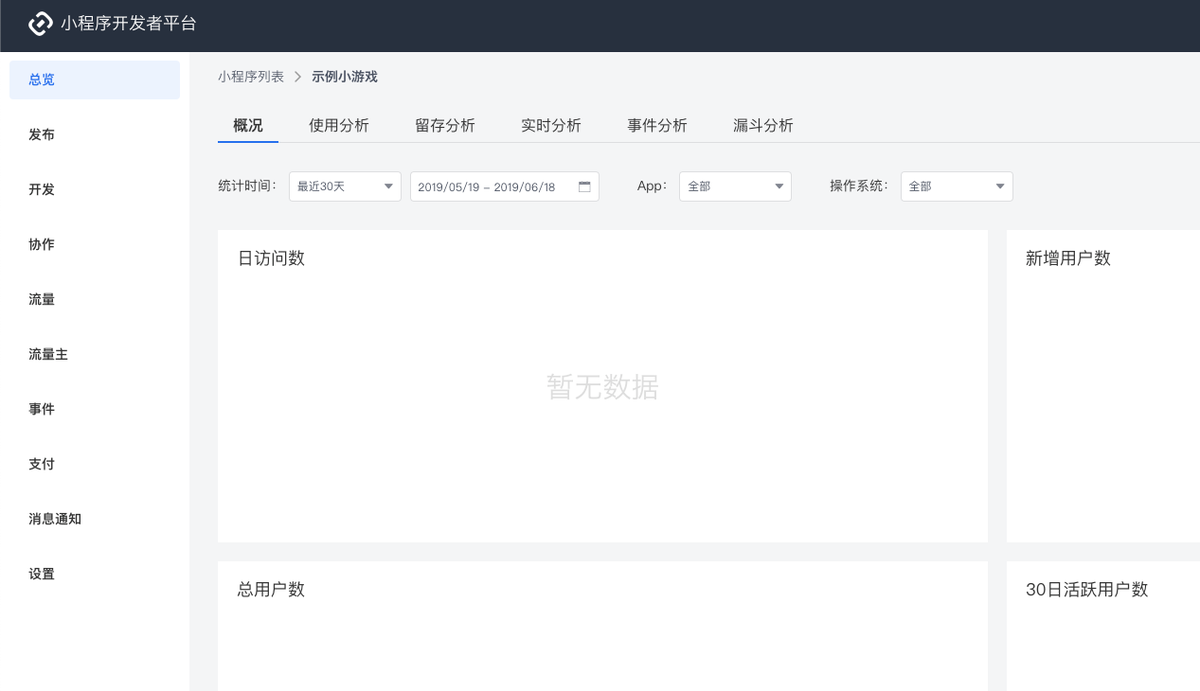Screen dimensions: 1200x691
Task: Open the 操作系统 filter dropdown
Action: coord(956,186)
